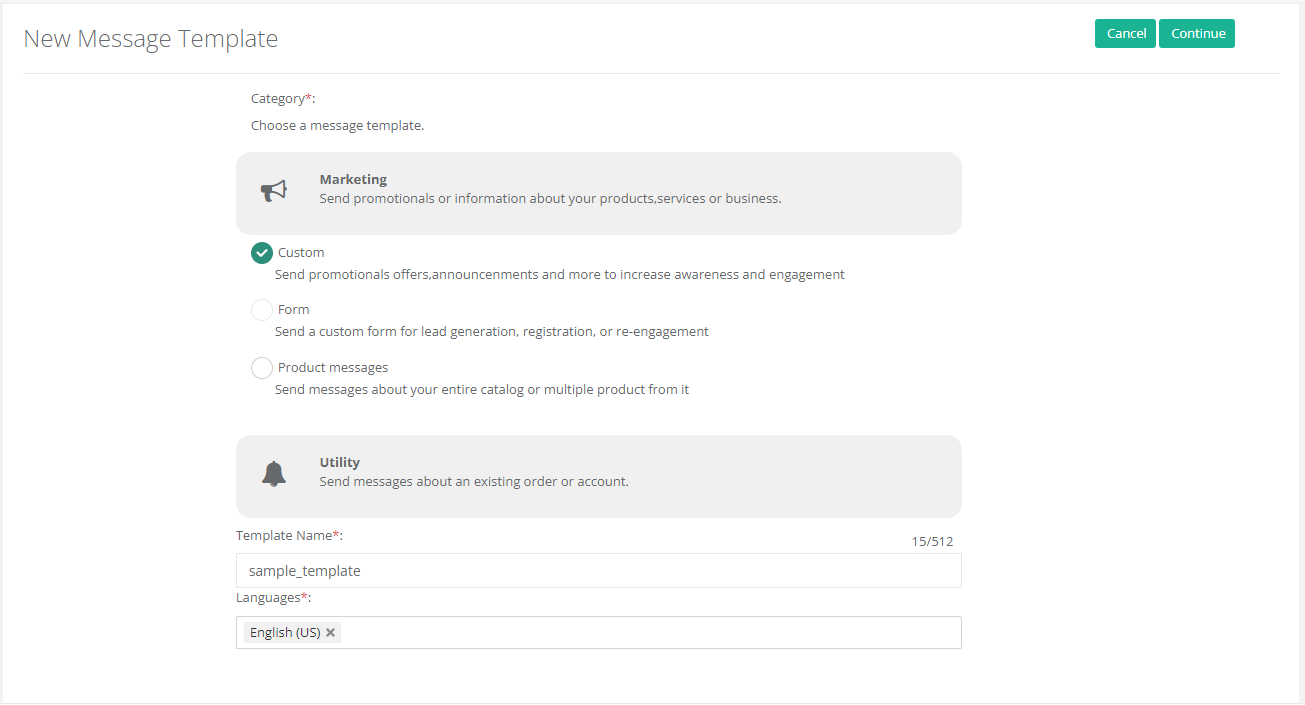
Task: Click the megaphone Marketing icon
Action: pos(273,191)
